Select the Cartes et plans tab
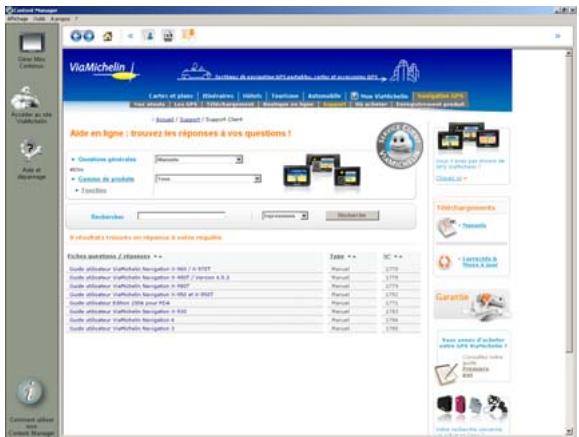The height and width of the screenshot is (437, 579). click(x=171, y=96)
